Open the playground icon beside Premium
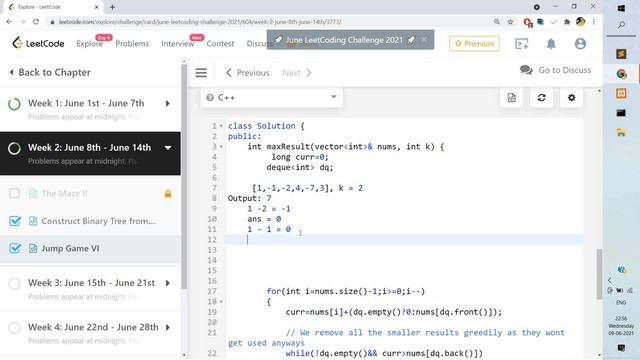 pyautogui.click(x=522, y=44)
